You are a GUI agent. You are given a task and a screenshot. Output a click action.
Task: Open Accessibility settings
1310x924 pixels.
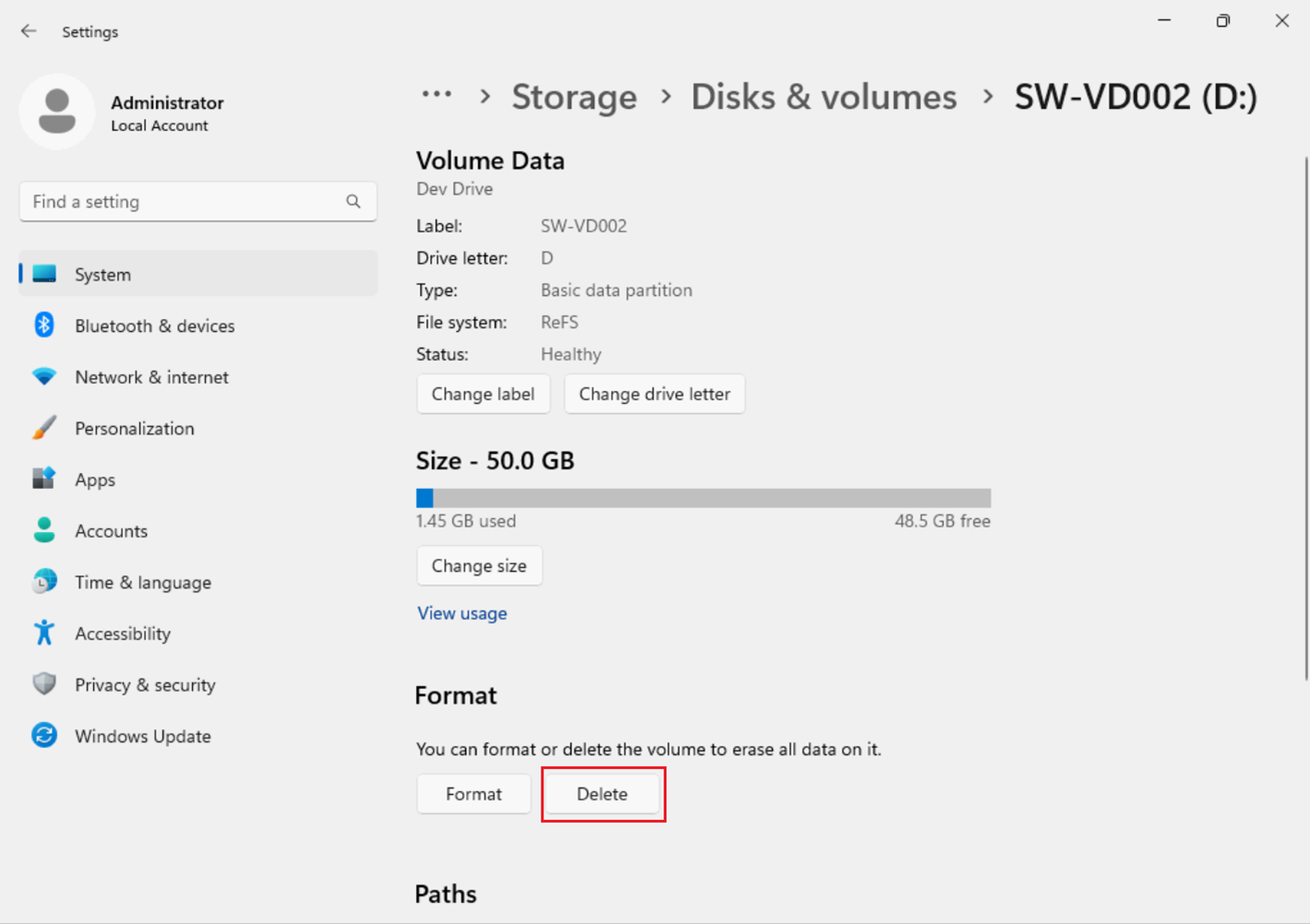coord(122,634)
